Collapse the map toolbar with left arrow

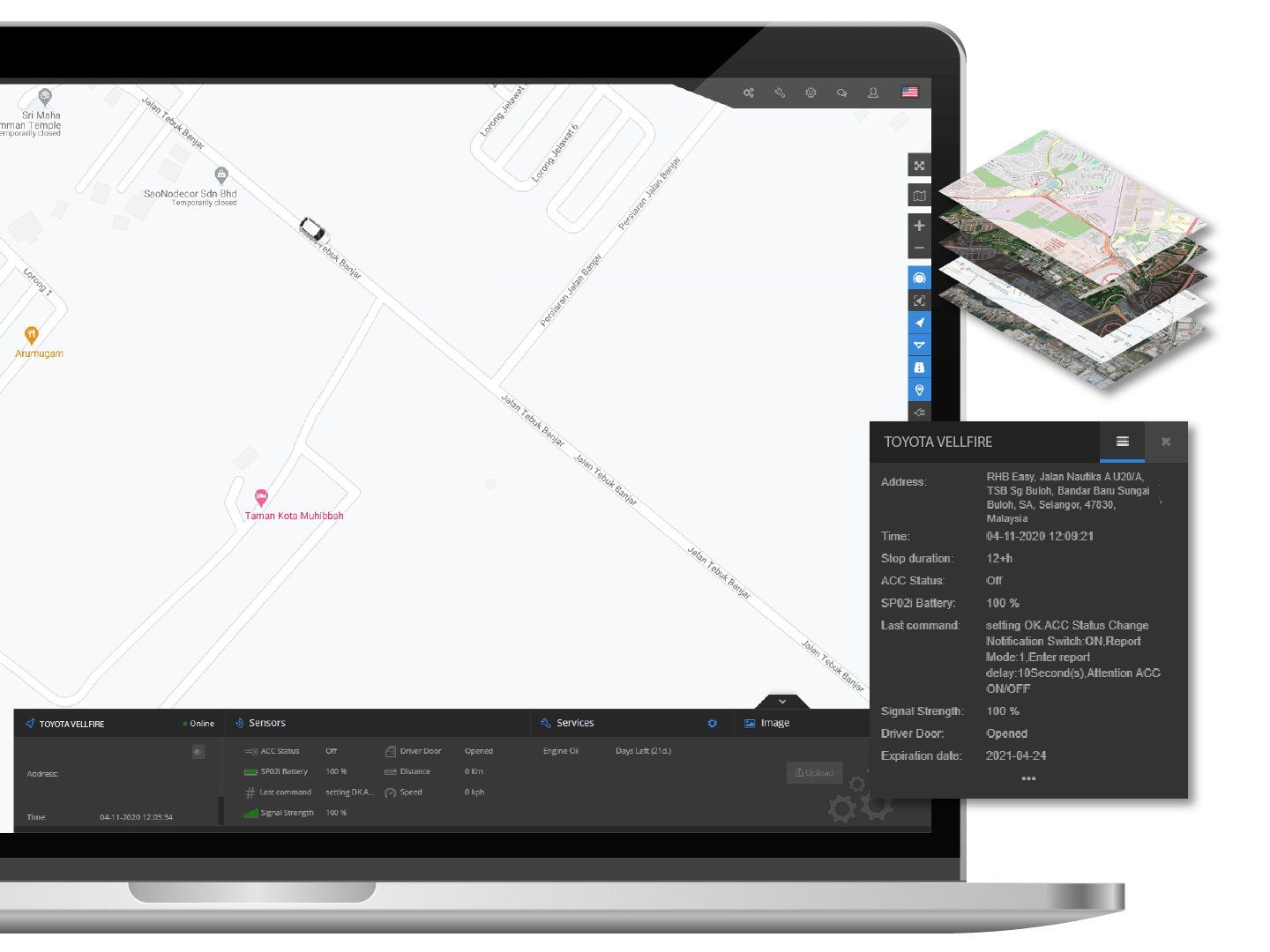coord(919,412)
